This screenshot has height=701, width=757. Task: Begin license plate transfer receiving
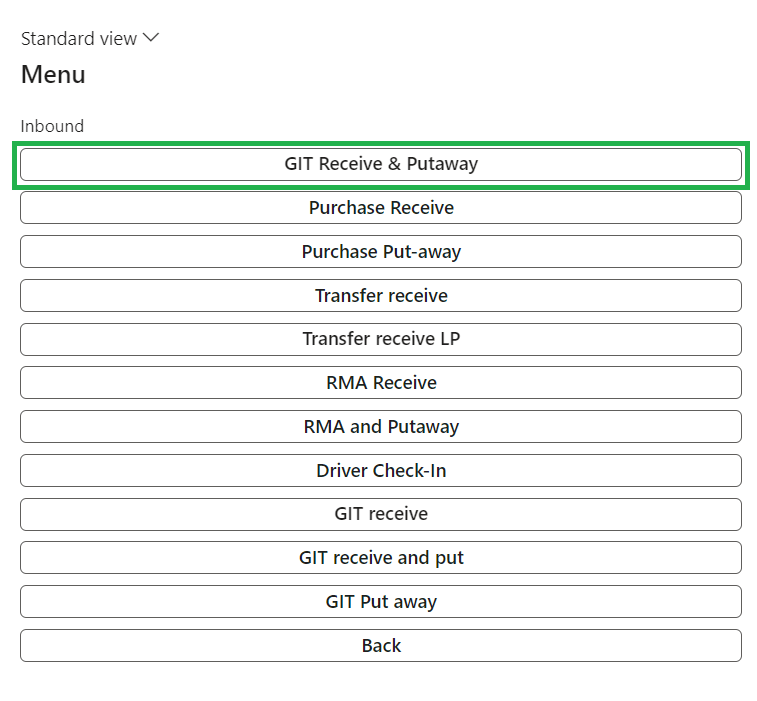tap(380, 339)
